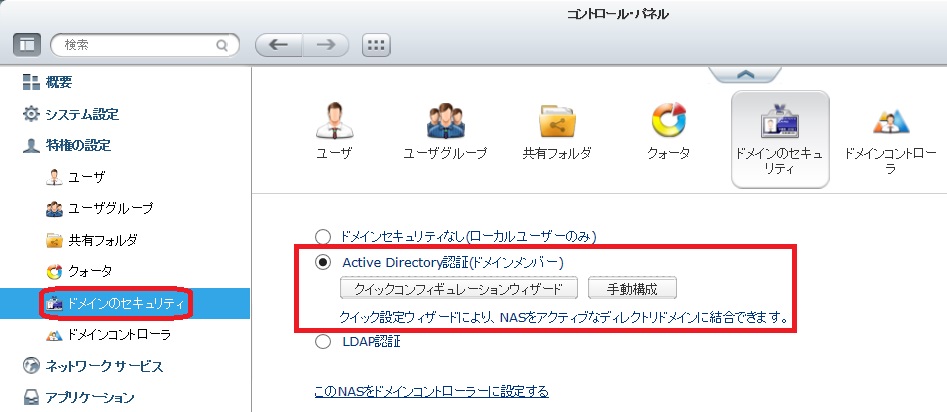947x412 pixels.
Task: Select ドメインセキュリティなし radio button
Action: coord(324,237)
